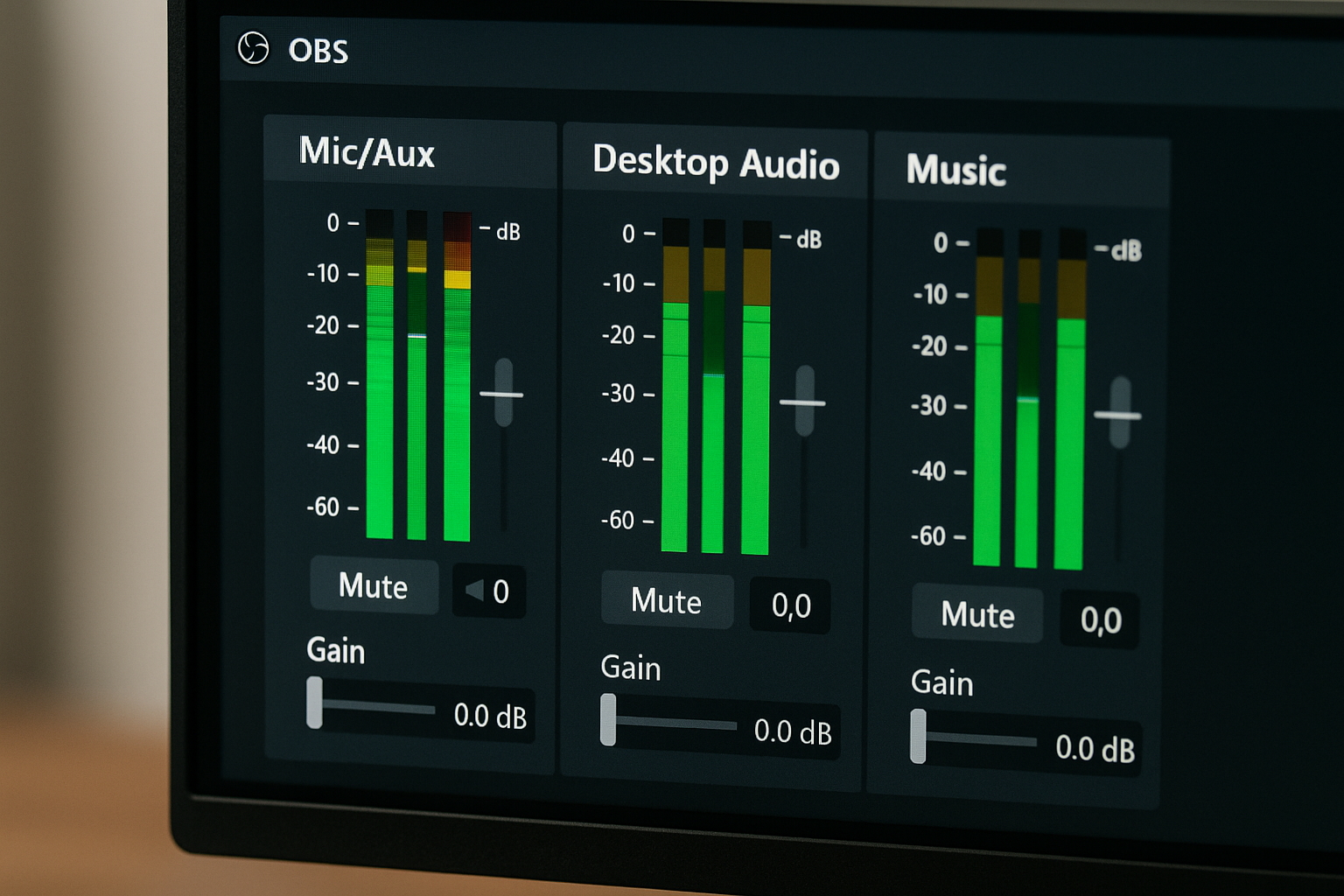Mute the Mic/Aux channel
Image resolution: width=1344 pixels, height=896 pixels.
374,585
